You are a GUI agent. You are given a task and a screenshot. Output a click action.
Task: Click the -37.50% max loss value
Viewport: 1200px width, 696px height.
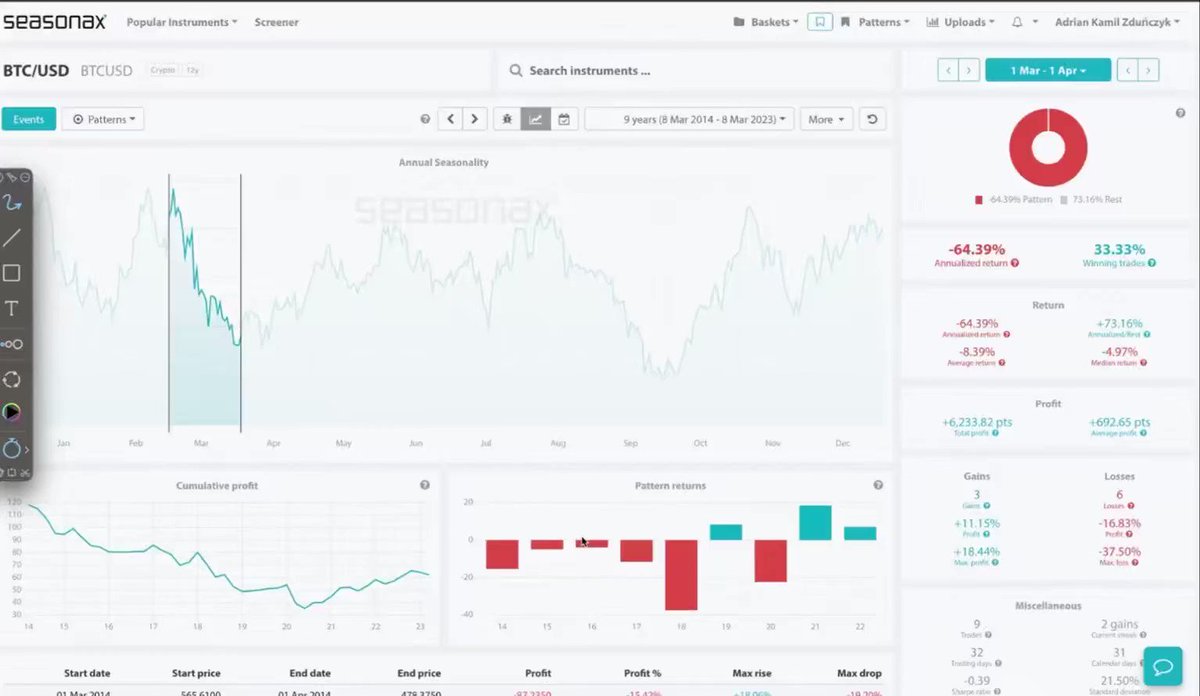click(x=1119, y=551)
